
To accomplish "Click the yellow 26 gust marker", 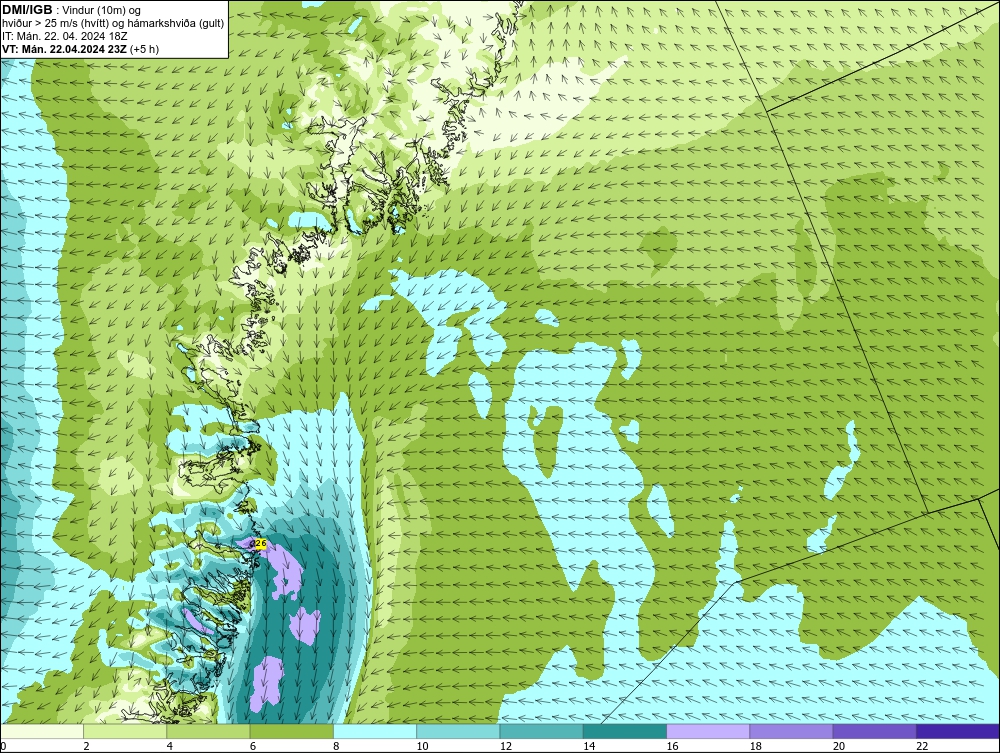I will tap(260, 543).
